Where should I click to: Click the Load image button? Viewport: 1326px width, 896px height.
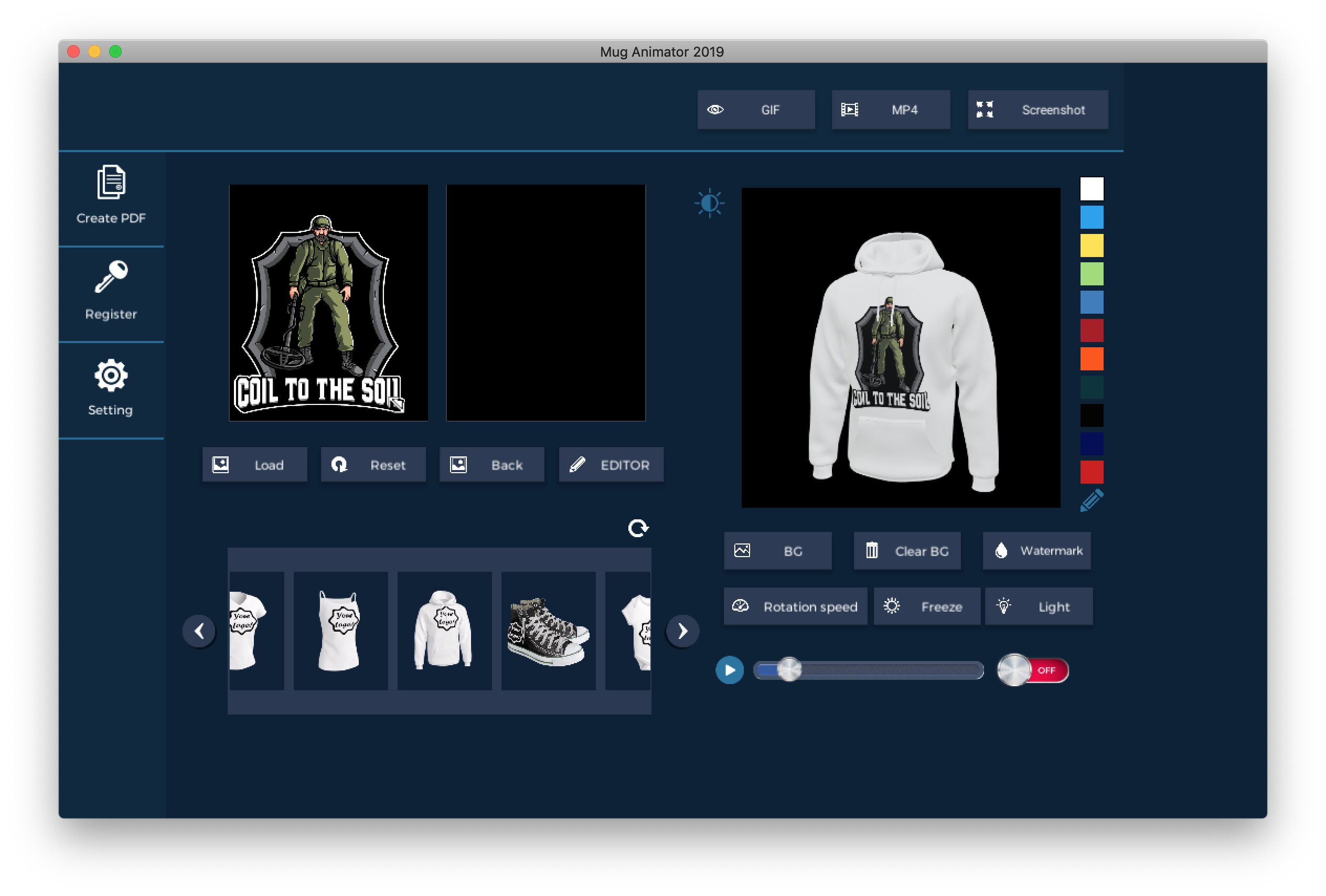click(x=254, y=465)
